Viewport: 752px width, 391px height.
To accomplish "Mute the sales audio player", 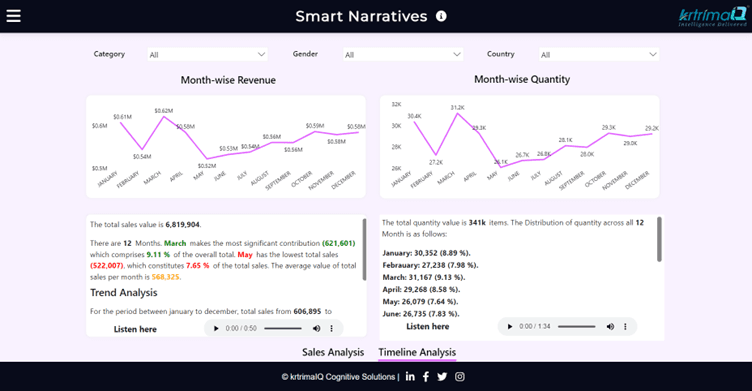I will 317,329.
